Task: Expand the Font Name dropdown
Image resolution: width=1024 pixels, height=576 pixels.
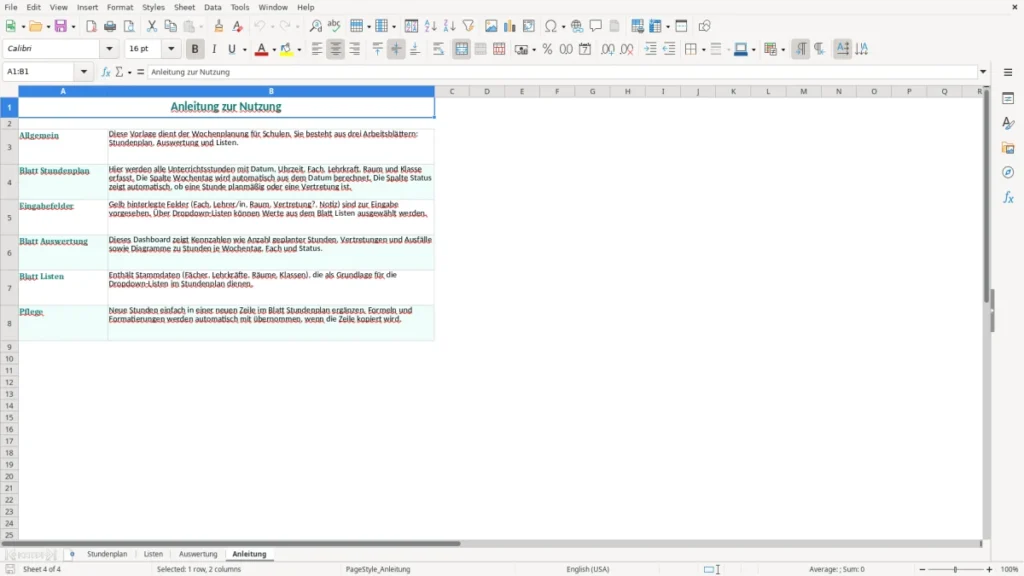Action: pyautogui.click(x=109, y=48)
